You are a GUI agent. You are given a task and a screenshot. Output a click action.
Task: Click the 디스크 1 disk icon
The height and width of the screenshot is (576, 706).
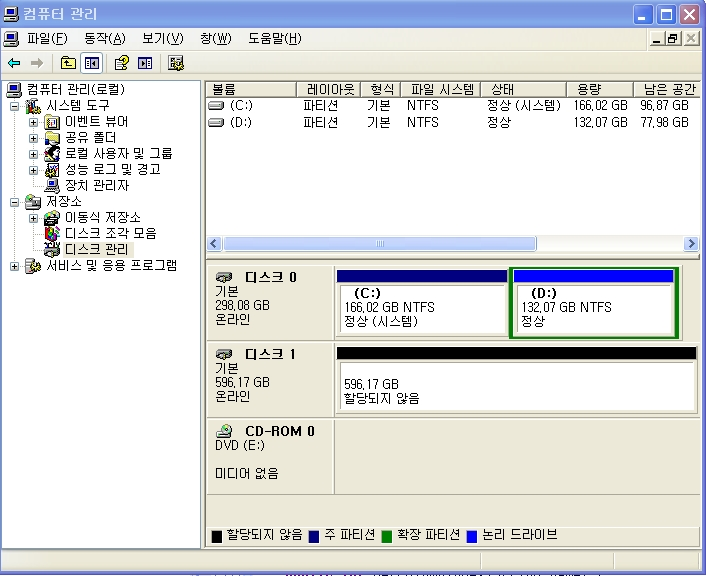pos(224,354)
